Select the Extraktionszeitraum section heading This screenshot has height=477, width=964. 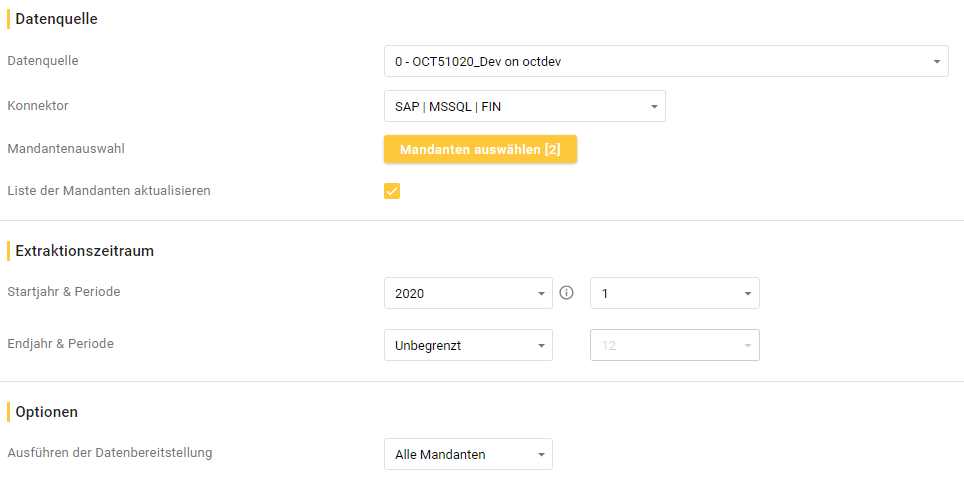coord(84,251)
